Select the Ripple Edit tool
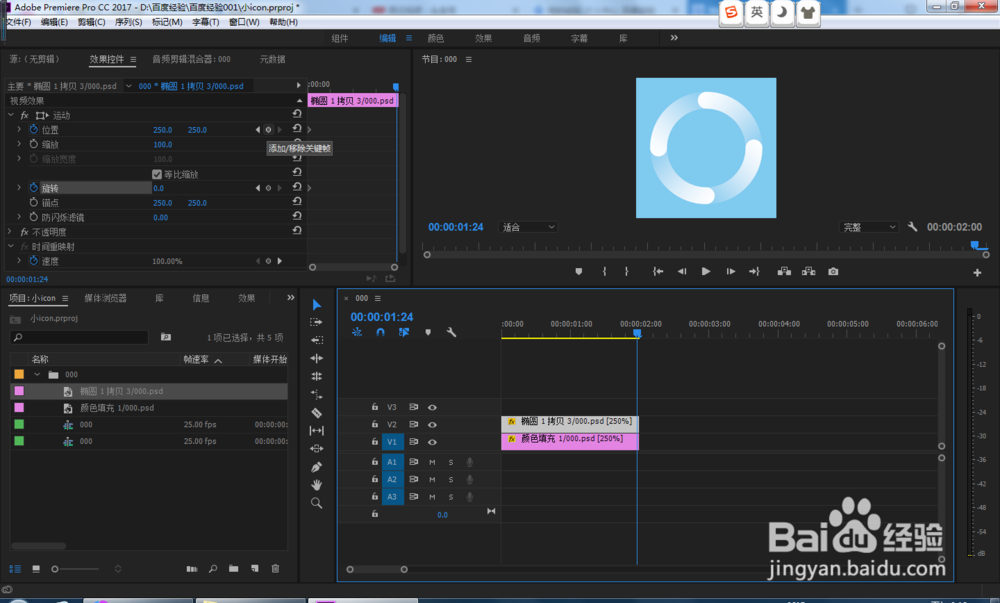 coord(316,340)
